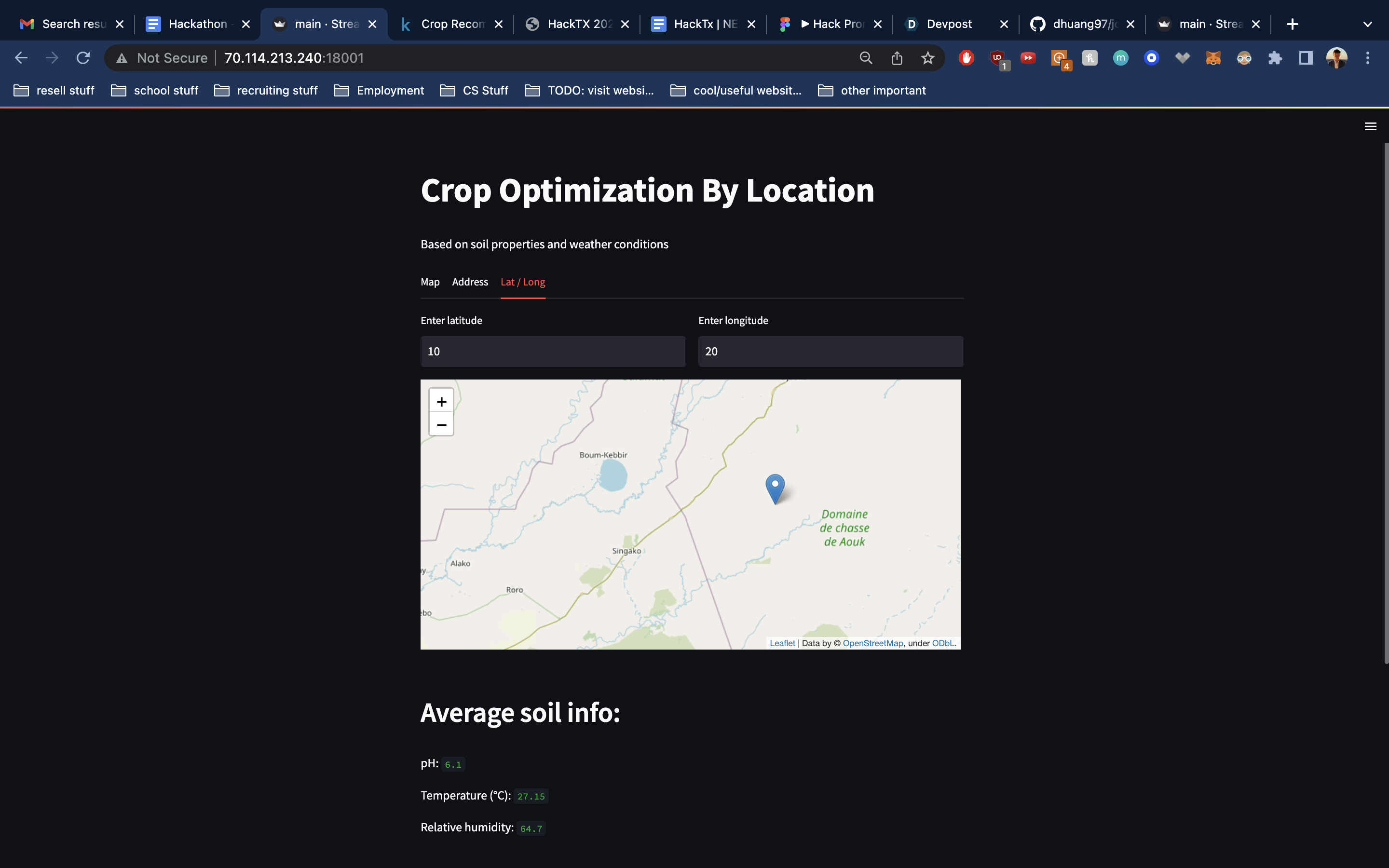The width and height of the screenshot is (1389, 868).
Task: Reload the page with the refresh icon
Action: point(83,58)
